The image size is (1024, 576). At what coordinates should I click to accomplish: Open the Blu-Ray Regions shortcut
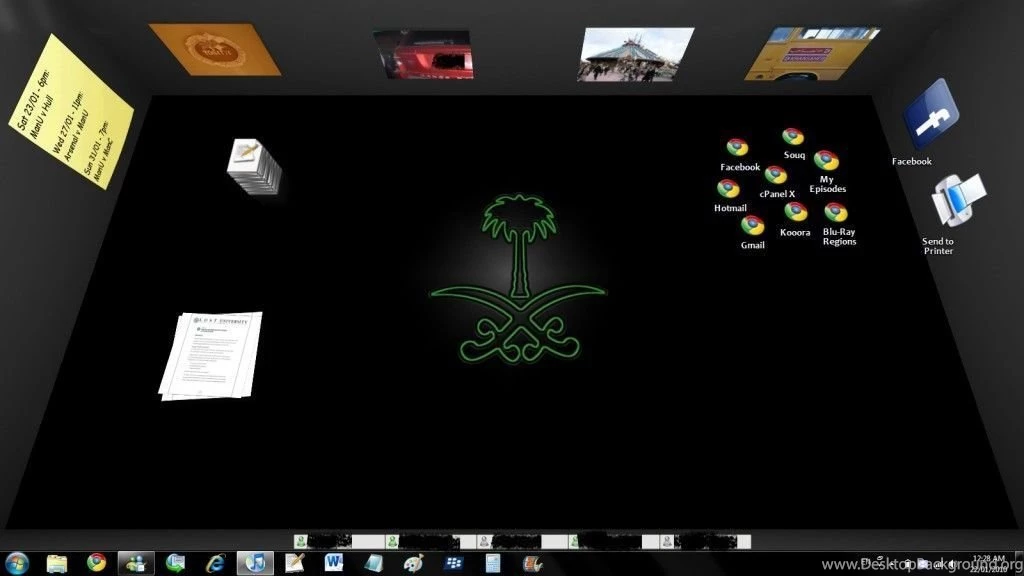pos(836,213)
